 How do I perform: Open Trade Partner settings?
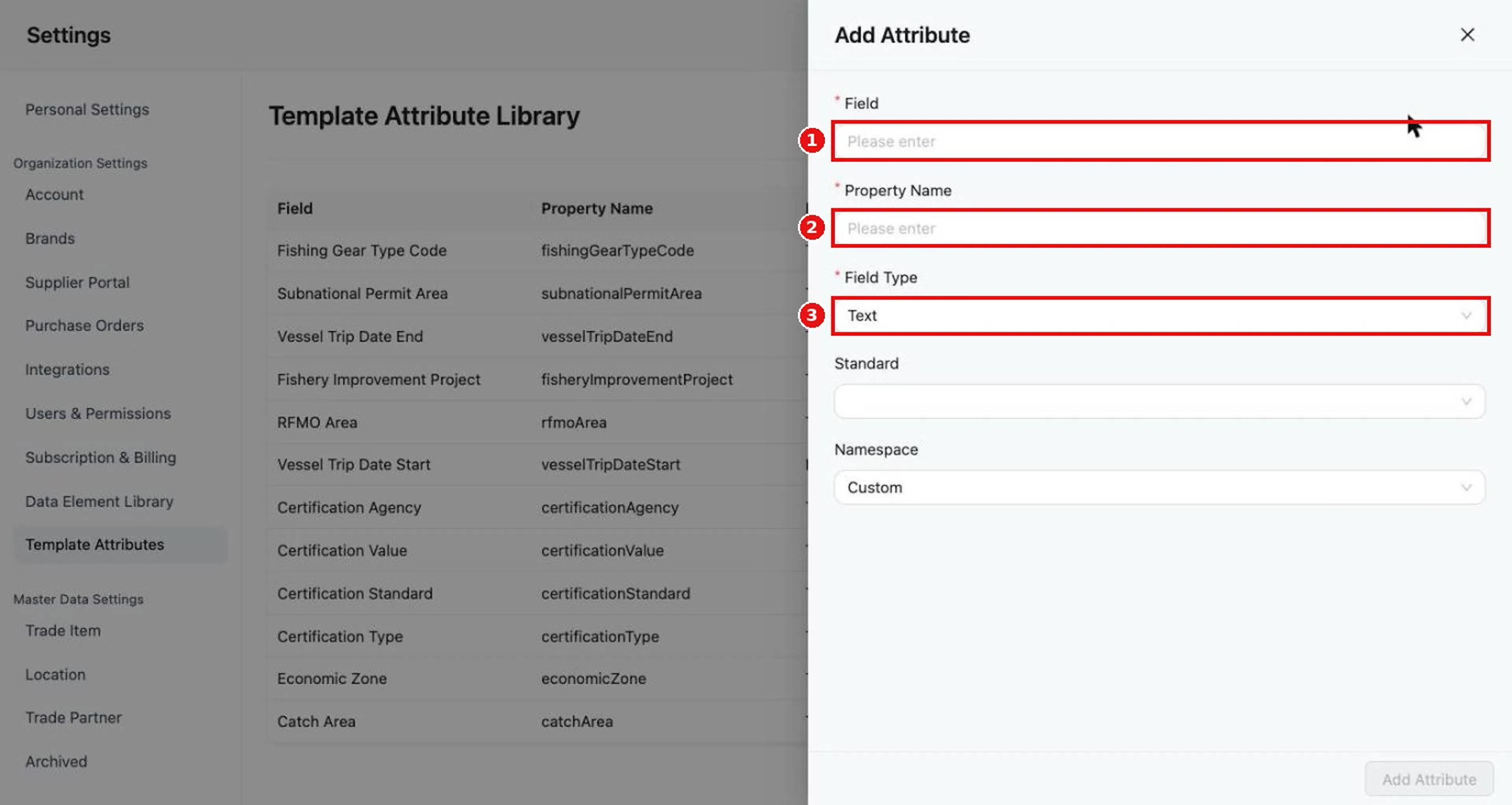(73, 718)
